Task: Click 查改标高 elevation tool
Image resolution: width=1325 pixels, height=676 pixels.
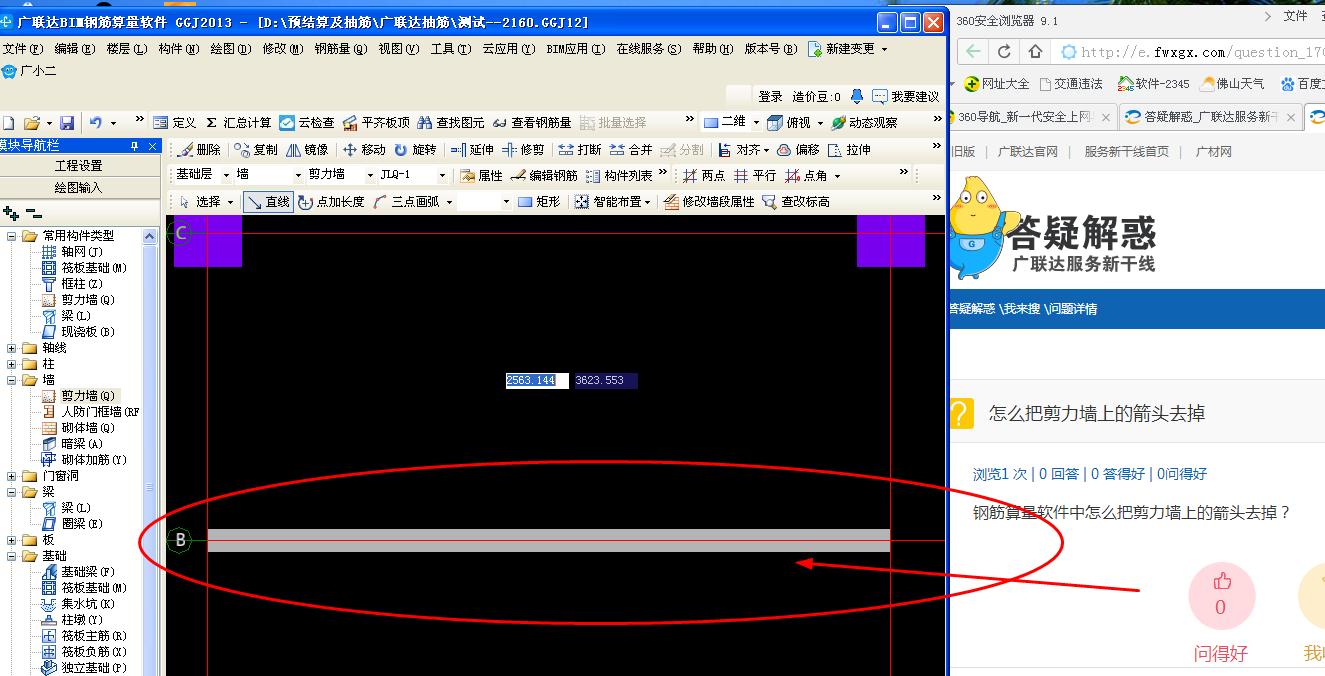Action: [796, 202]
